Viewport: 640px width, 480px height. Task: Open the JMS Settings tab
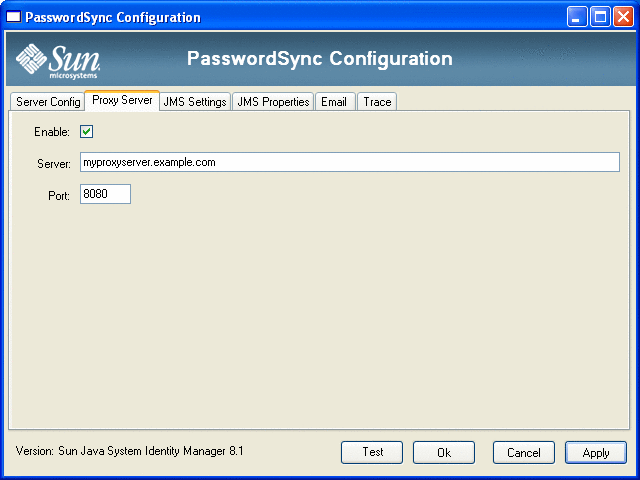(195, 102)
